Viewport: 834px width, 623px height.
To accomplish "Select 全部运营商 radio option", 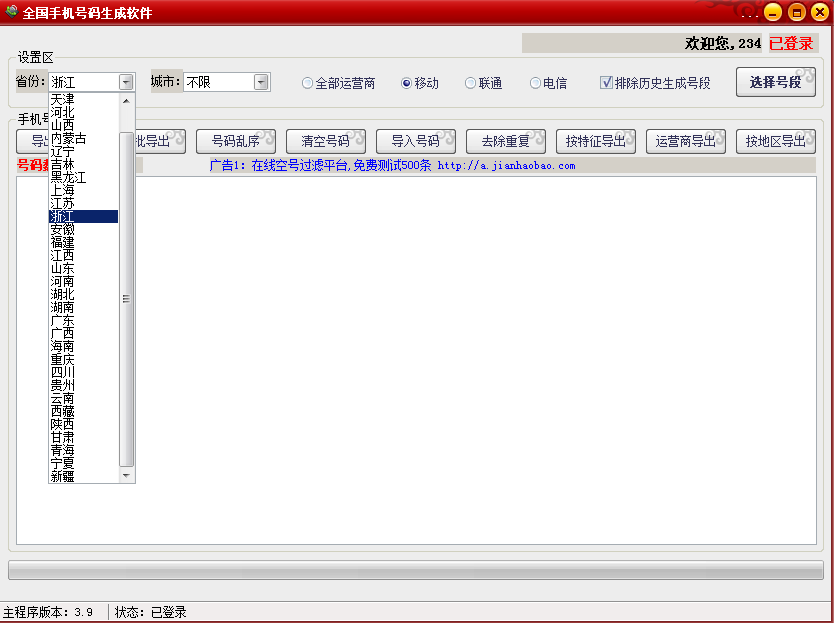I will tap(338, 84).
